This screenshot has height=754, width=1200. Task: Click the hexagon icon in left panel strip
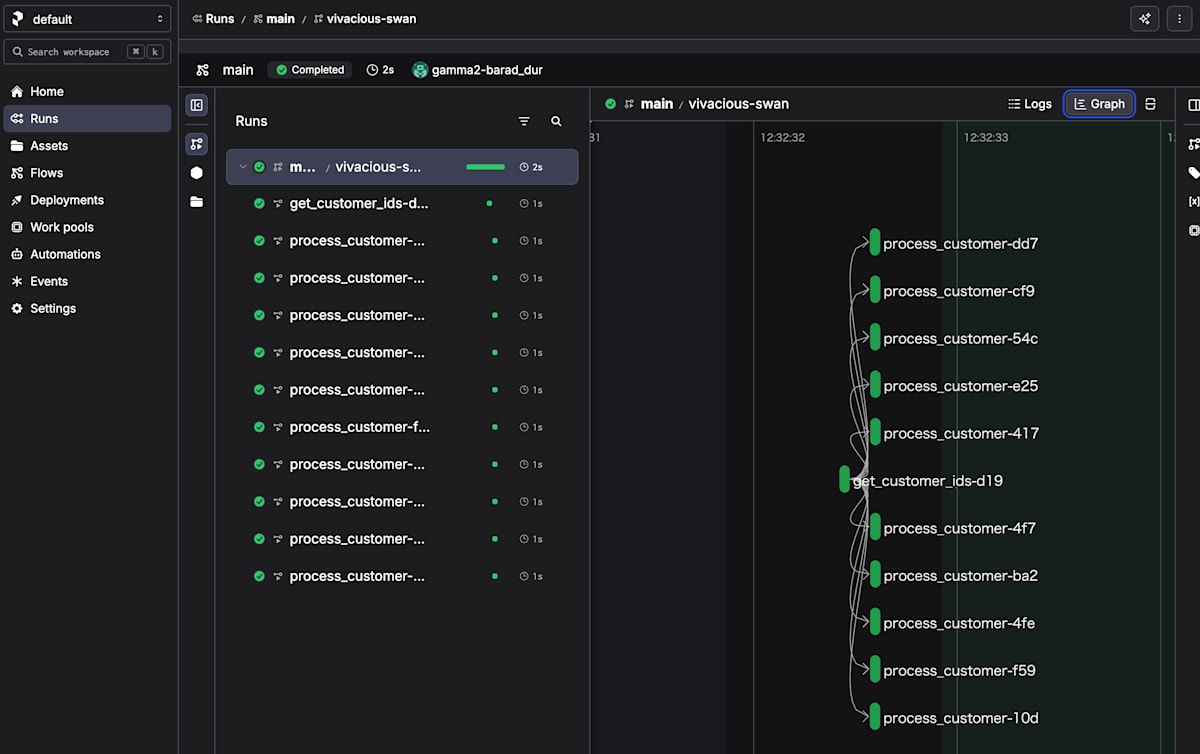(x=196, y=173)
